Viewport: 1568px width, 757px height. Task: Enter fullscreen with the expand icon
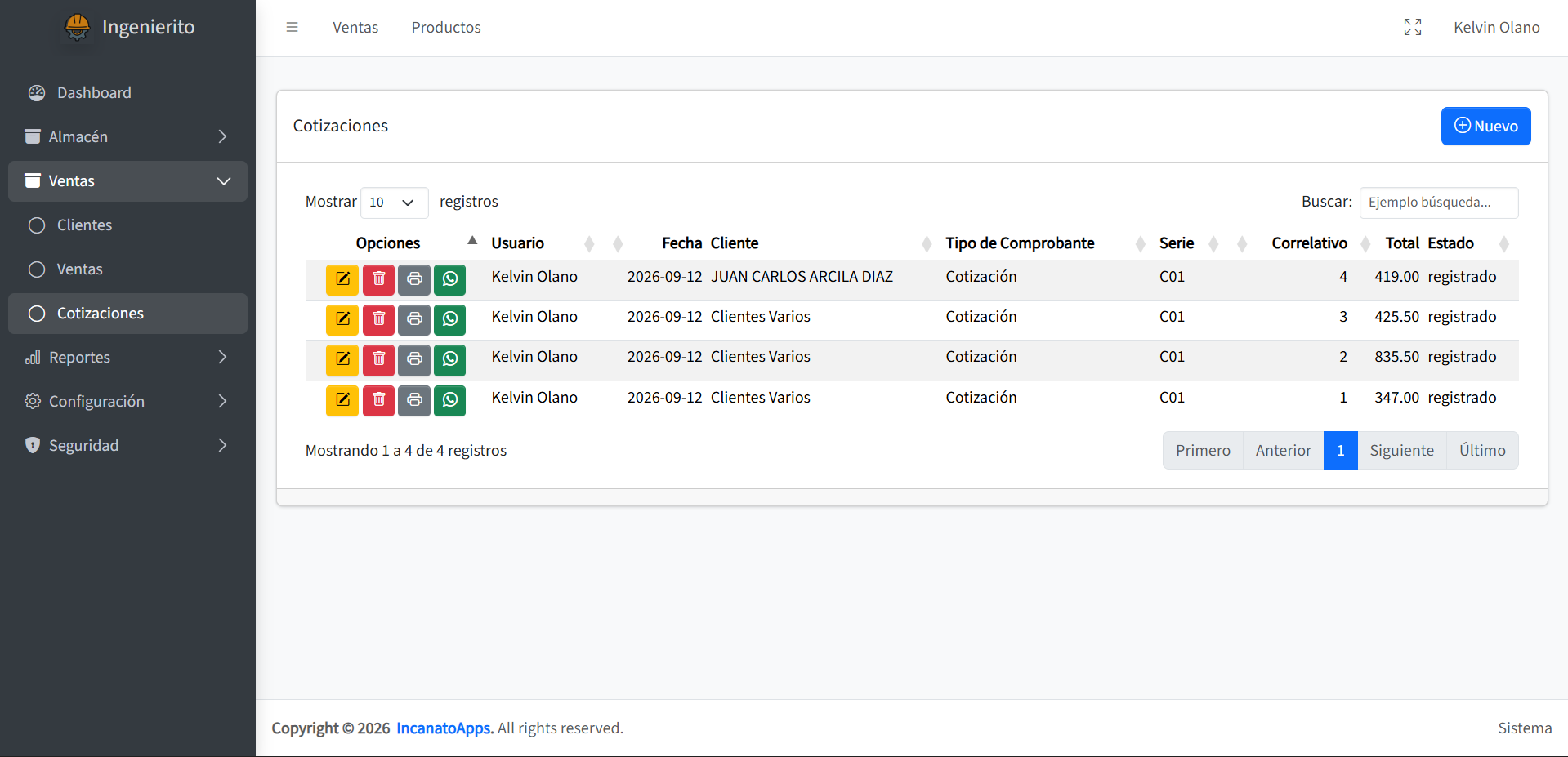1413,27
